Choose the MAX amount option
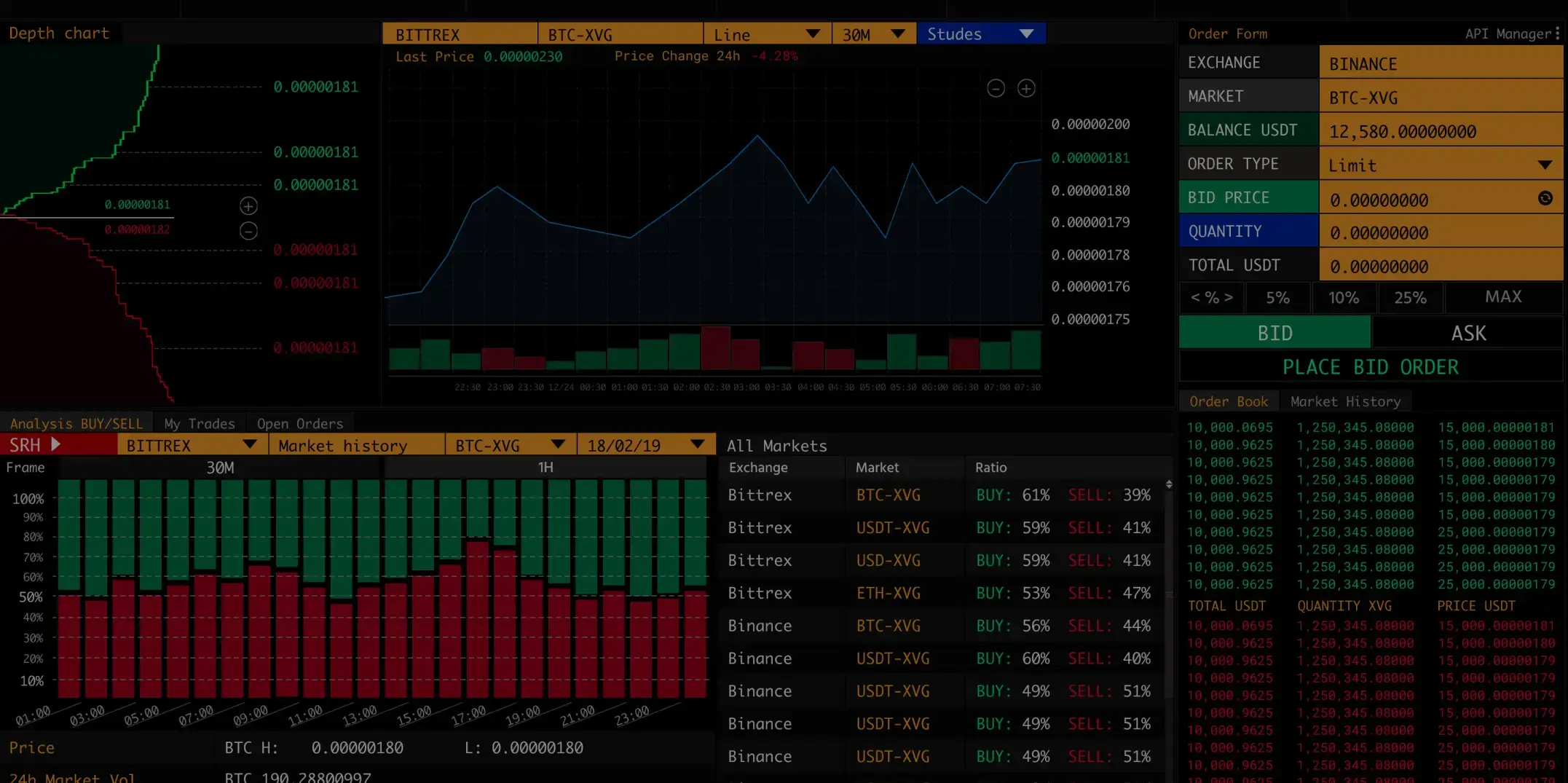This screenshot has width=1568, height=783. [1503, 297]
